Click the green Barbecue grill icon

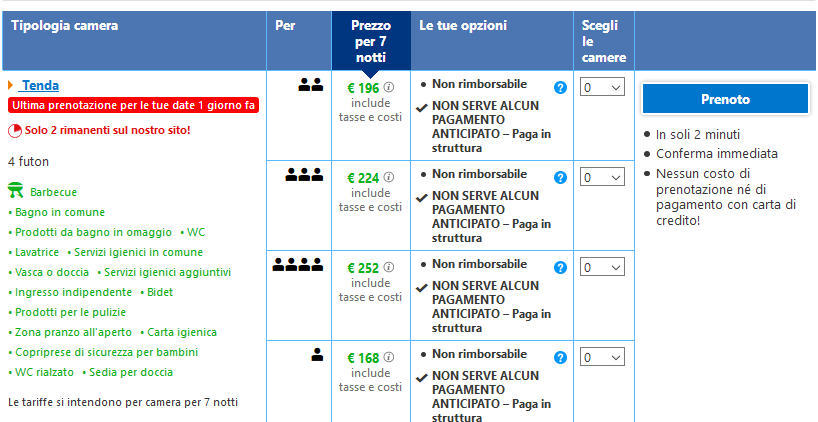pyautogui.click(x=15, y=190)
